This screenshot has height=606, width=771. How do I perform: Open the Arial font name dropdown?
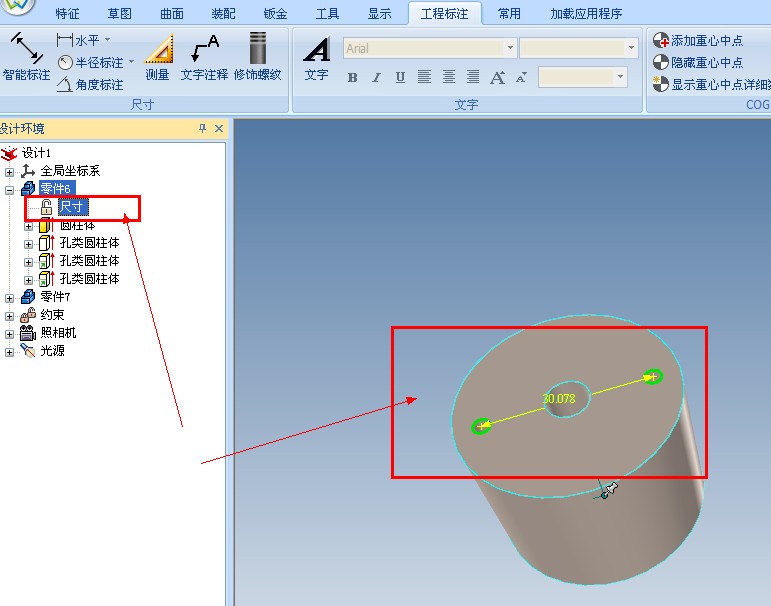(510, 48)
